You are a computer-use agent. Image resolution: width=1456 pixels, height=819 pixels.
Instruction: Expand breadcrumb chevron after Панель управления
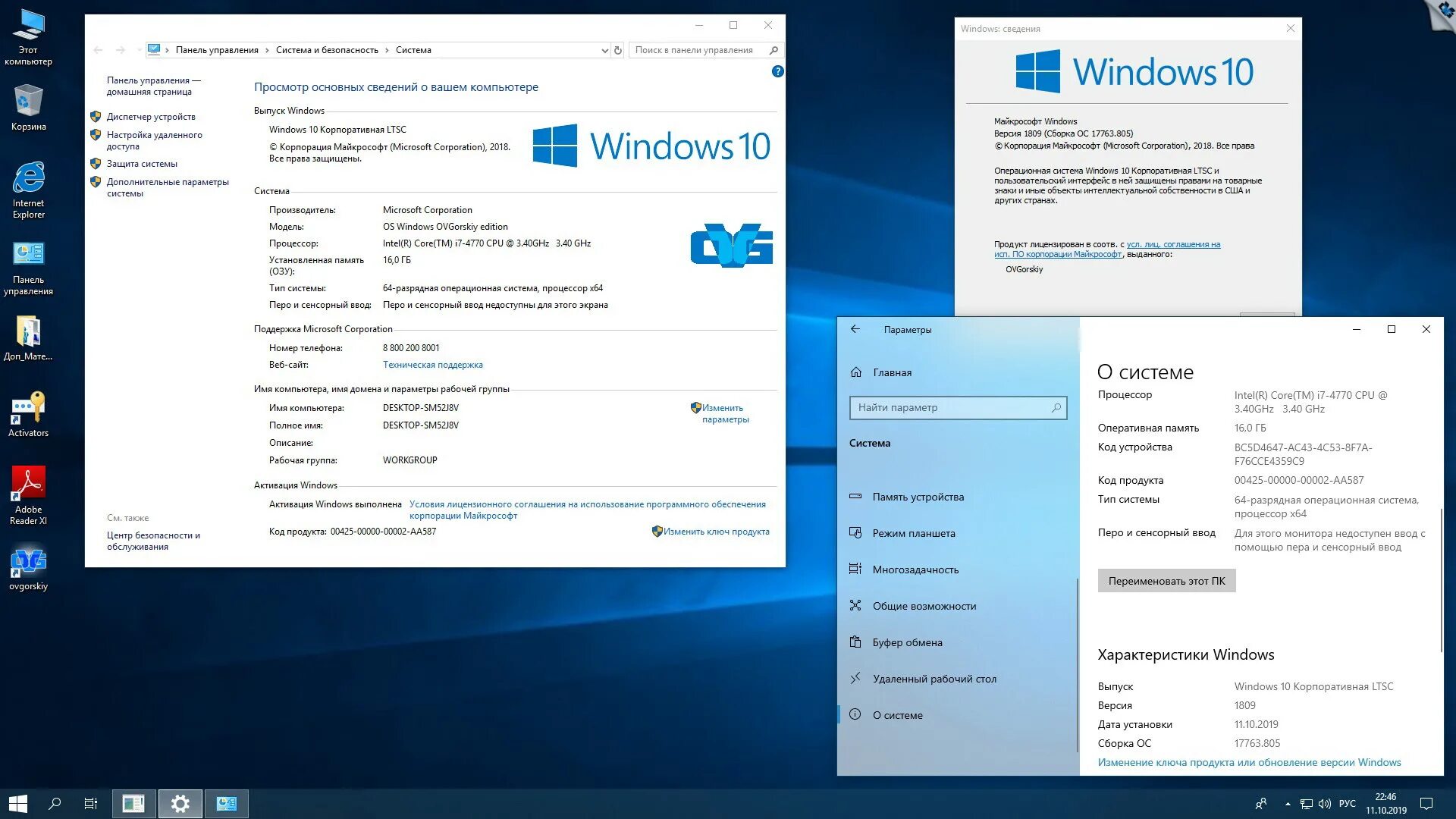267,50
